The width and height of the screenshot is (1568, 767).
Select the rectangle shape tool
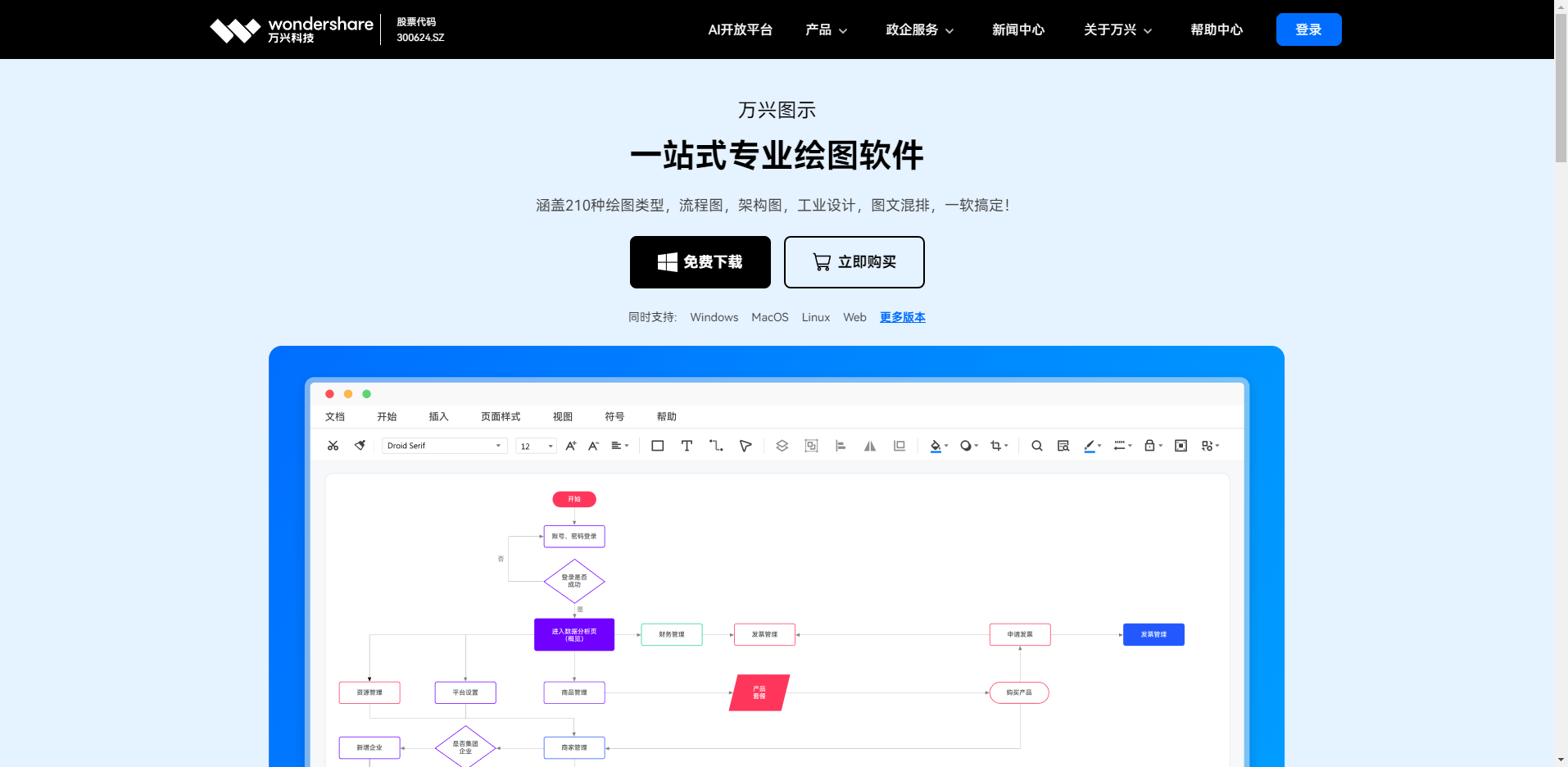657,446
